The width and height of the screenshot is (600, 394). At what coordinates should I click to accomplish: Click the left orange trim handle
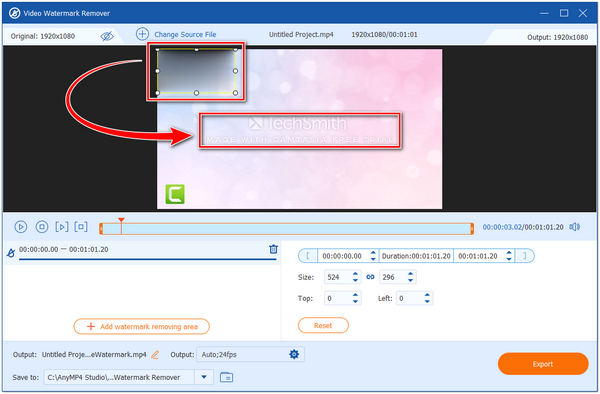click(101, 229)
